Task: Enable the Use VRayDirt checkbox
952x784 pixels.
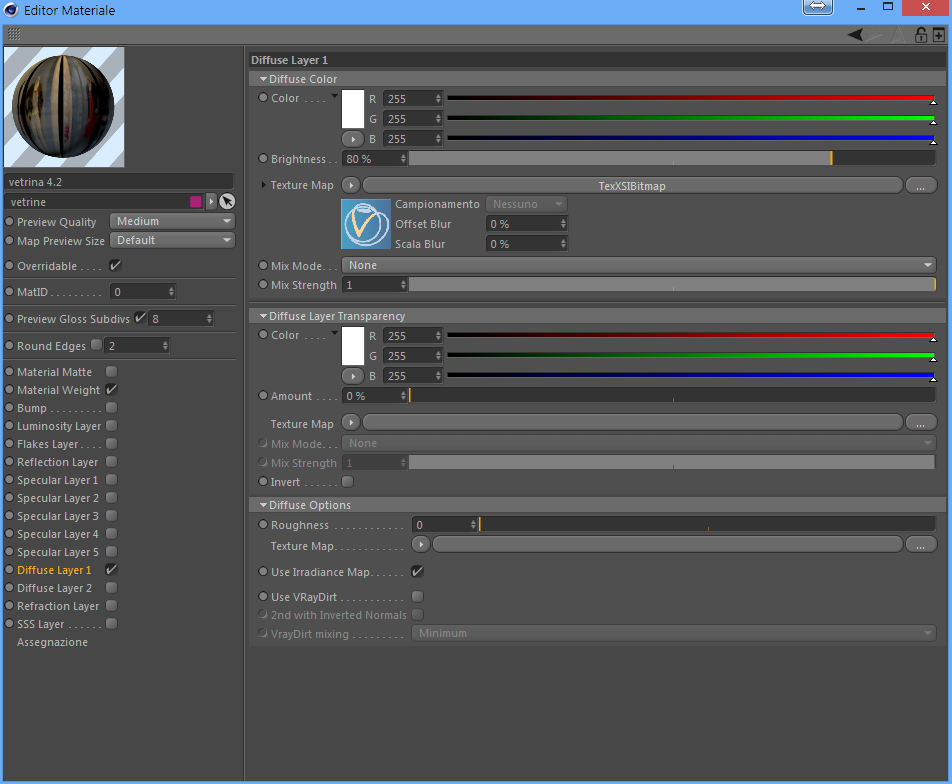Action: (418, 596)
